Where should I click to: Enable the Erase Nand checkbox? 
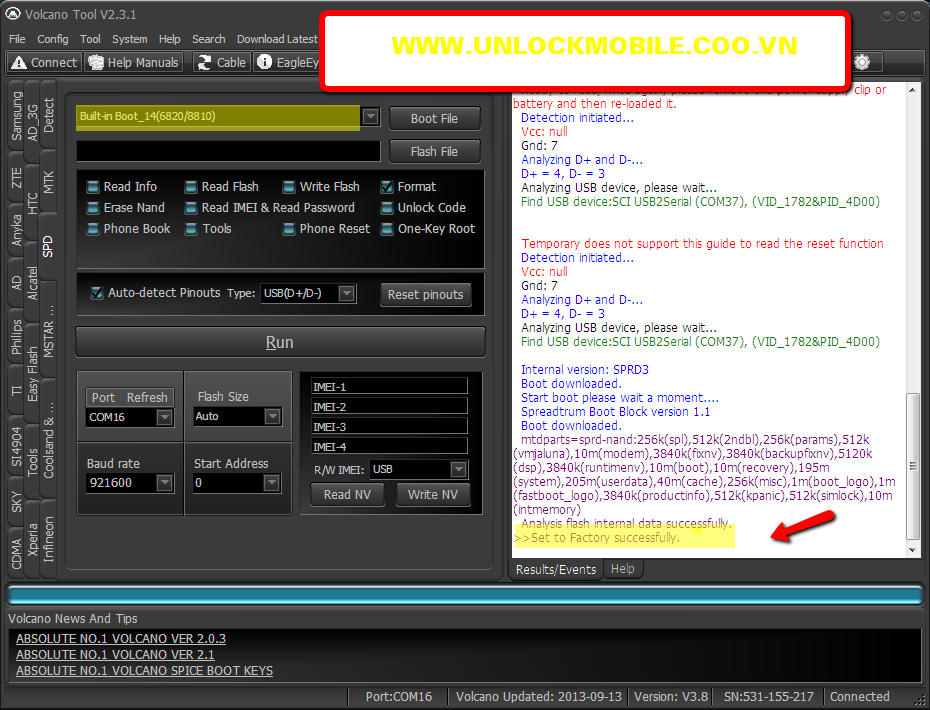93,208
